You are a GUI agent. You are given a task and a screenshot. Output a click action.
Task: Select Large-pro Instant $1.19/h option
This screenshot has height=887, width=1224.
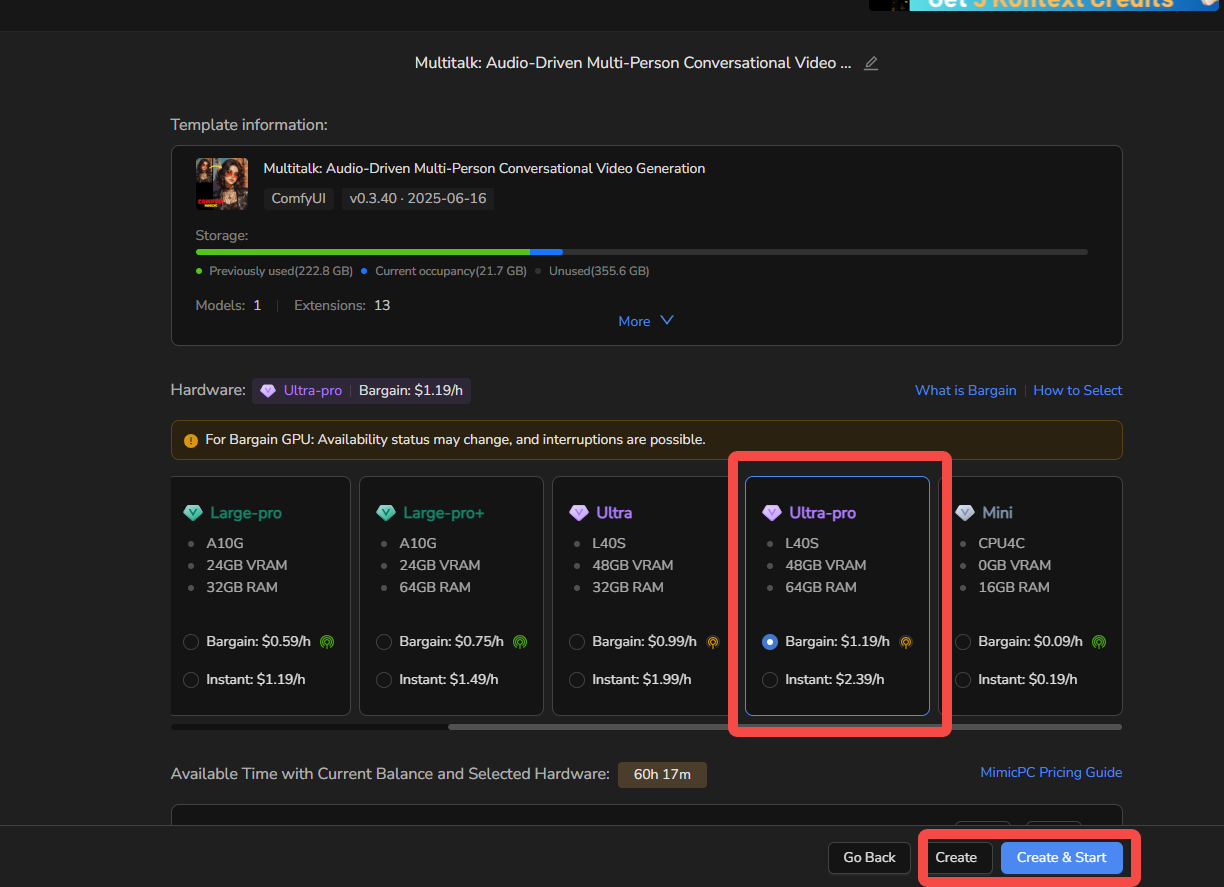[191, 680]
